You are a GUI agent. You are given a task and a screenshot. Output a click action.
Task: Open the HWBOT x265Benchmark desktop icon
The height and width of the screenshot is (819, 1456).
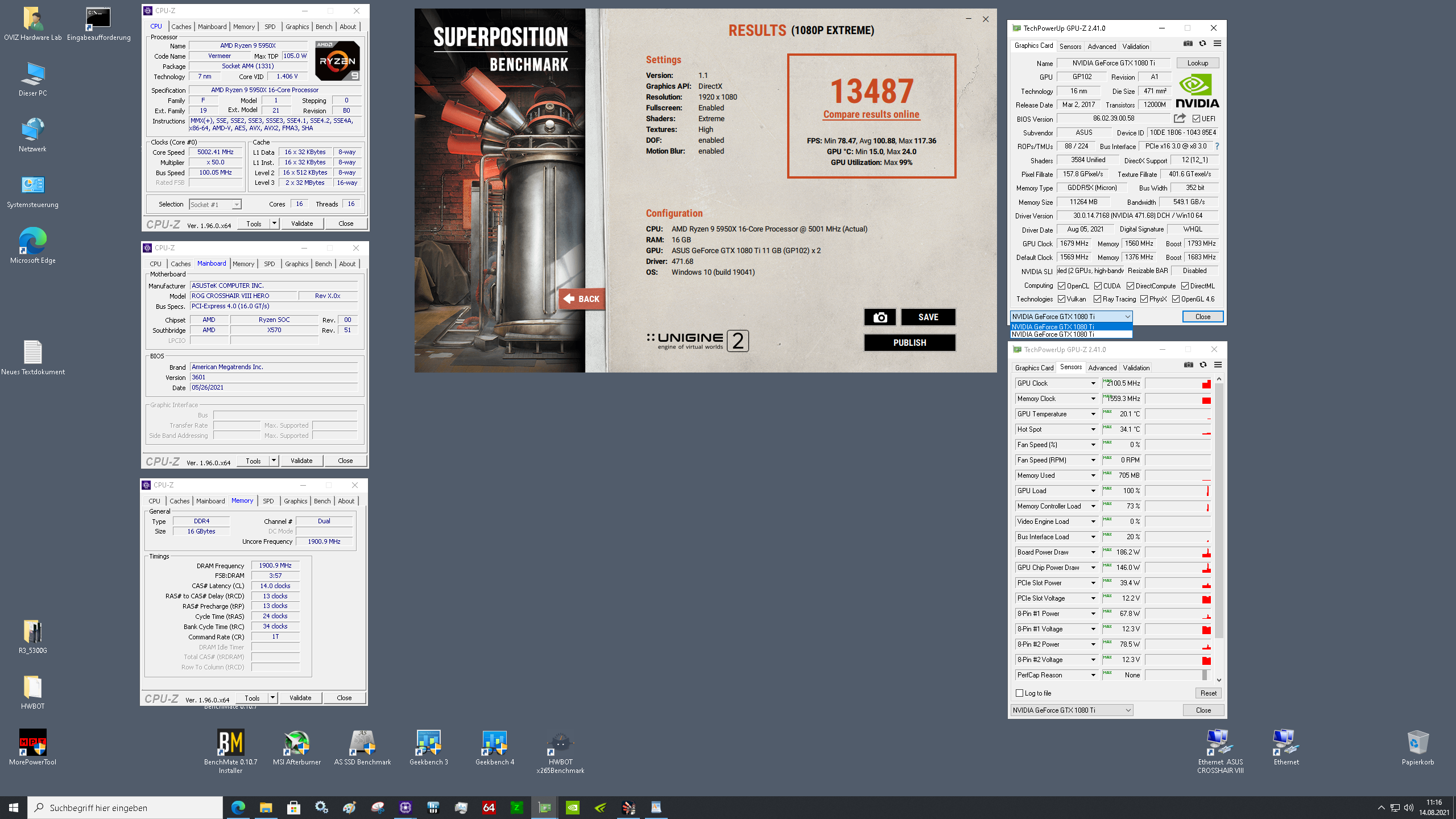560,752
